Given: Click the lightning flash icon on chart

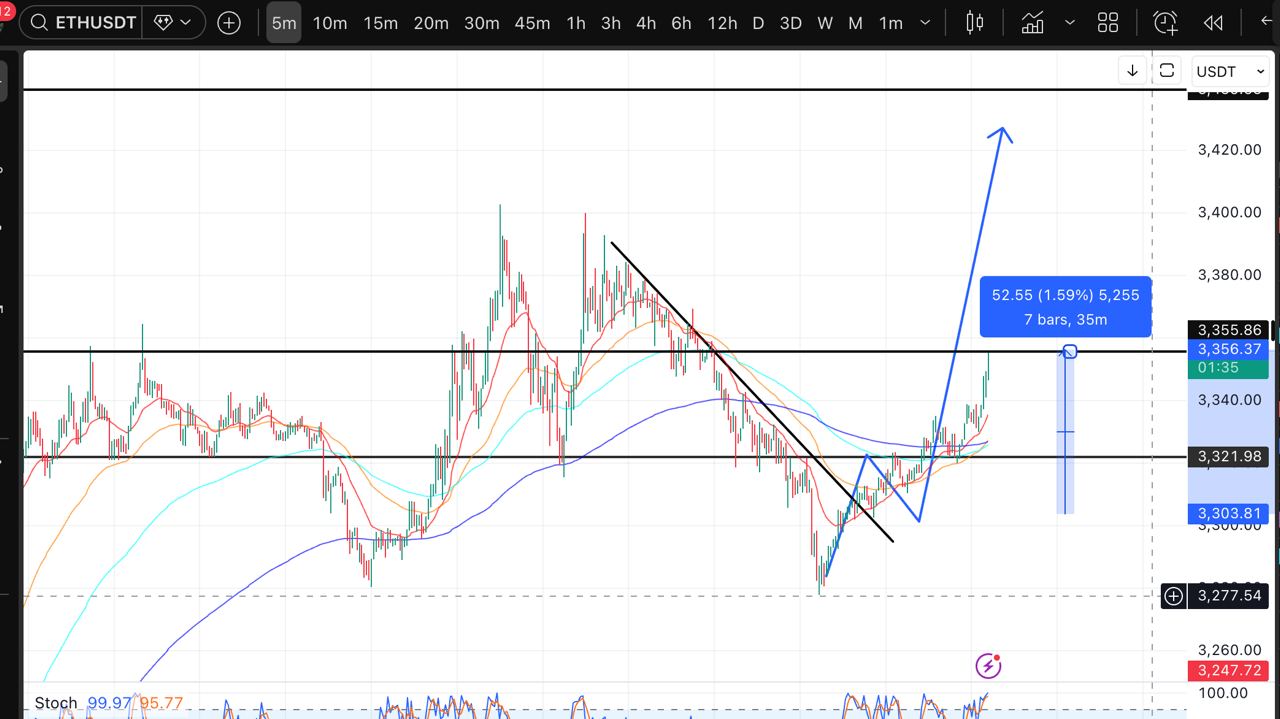Looking at the screenshot, I should point(988,665).
